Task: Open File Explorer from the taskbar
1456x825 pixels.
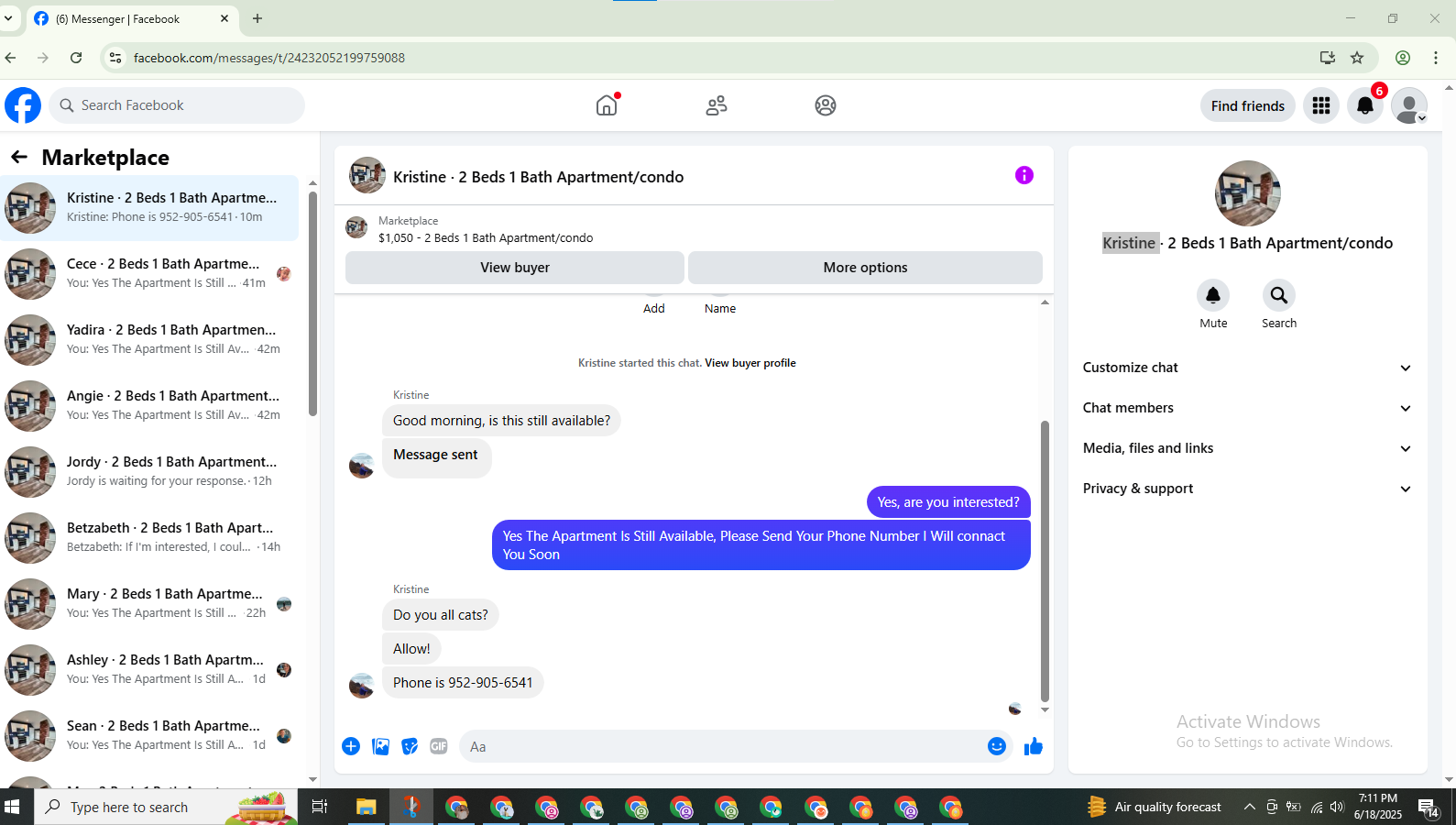Action: [367, 807]
